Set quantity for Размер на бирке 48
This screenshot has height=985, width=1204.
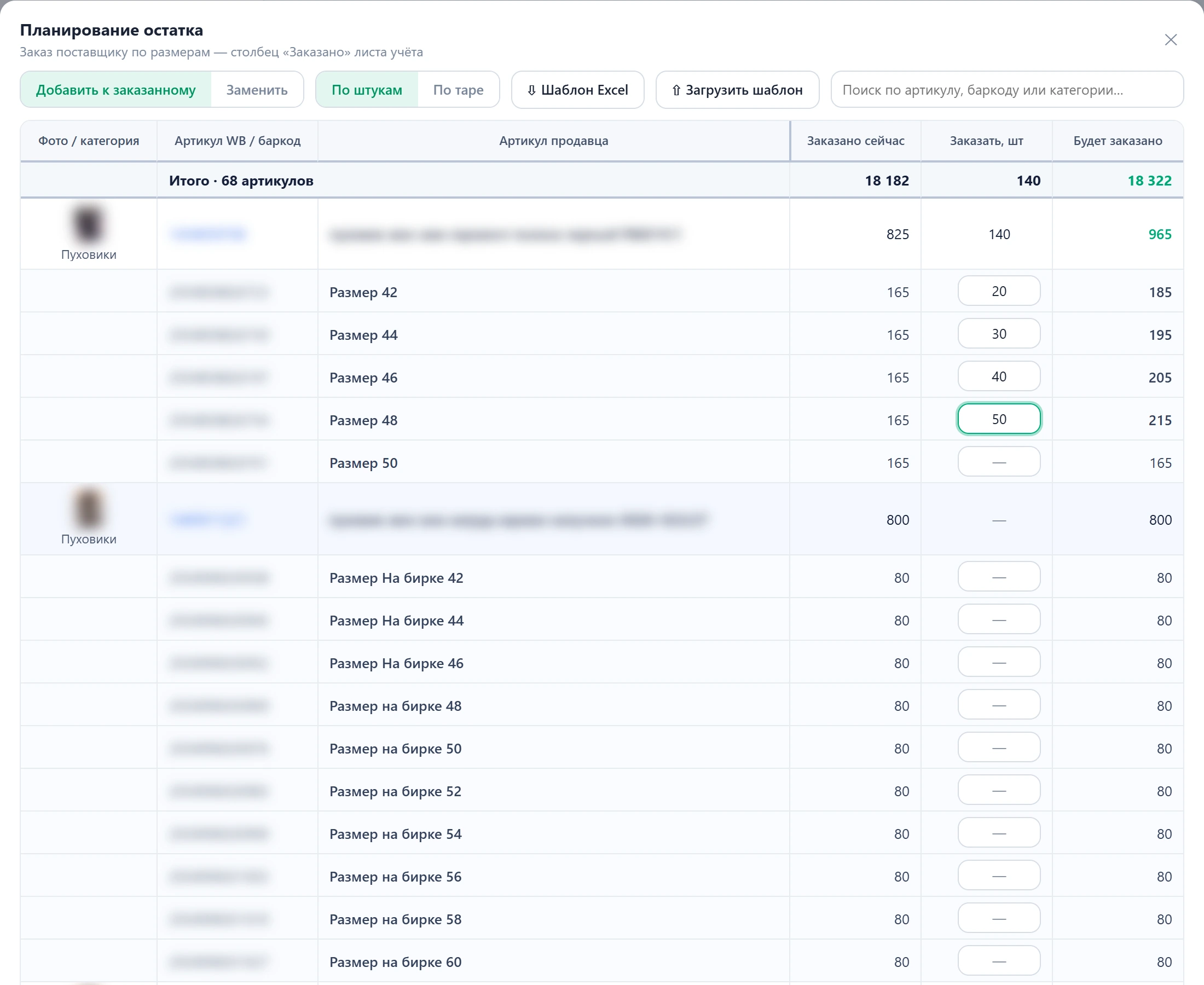point(999,705)
